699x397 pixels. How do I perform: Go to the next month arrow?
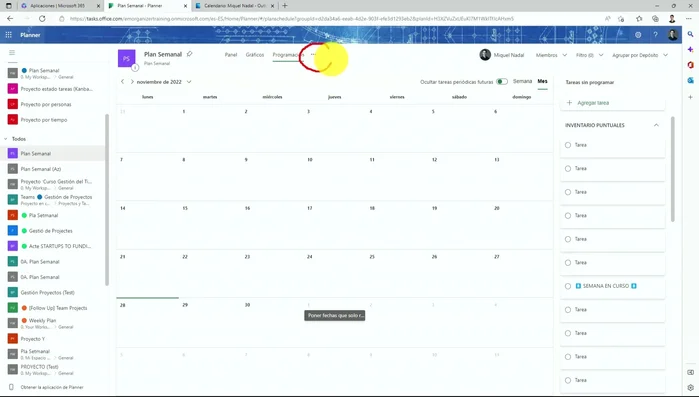tap(132, 82)
